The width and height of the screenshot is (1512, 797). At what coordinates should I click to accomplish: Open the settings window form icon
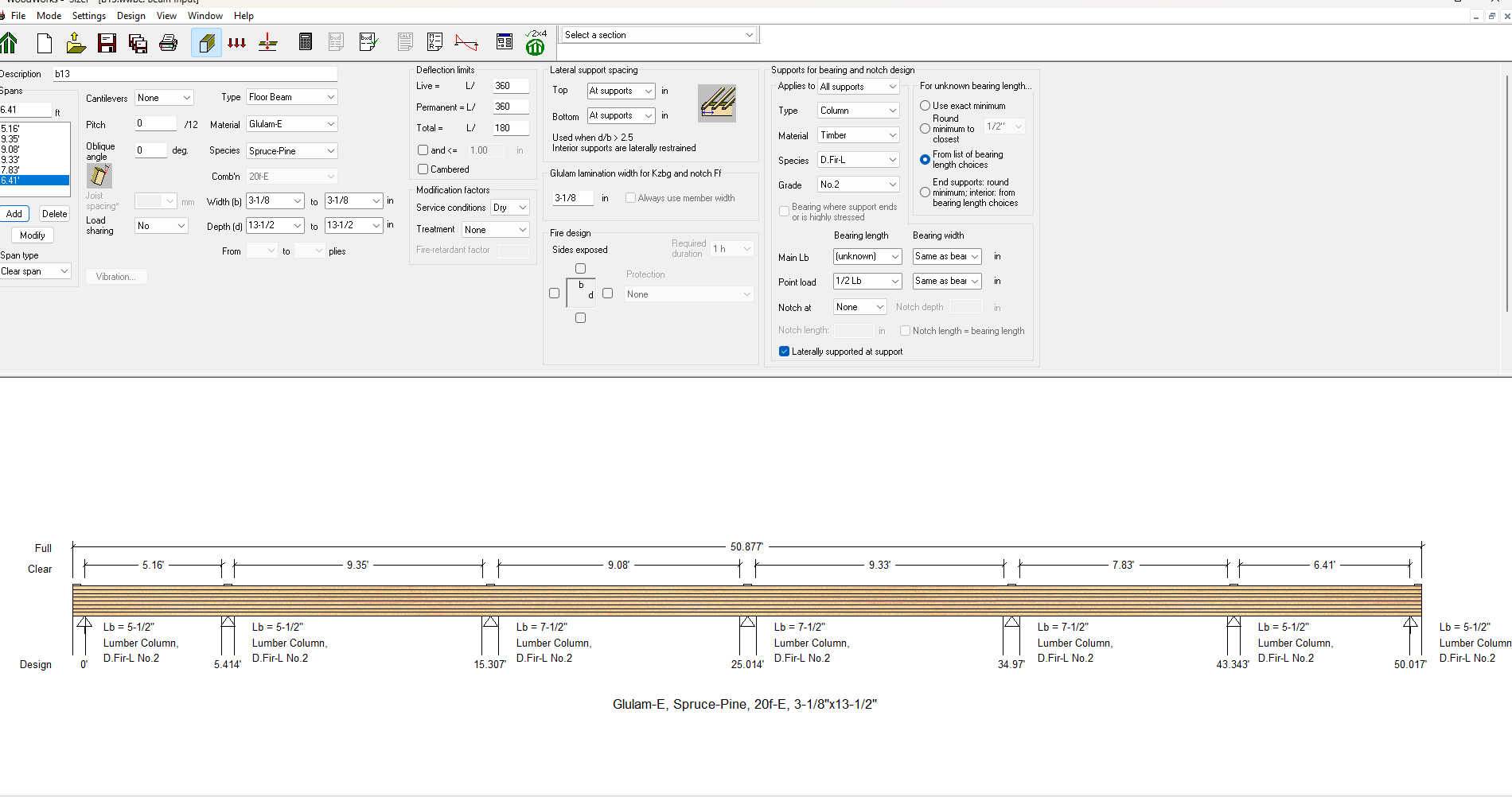pyautogui.click(x=505, y=42)
